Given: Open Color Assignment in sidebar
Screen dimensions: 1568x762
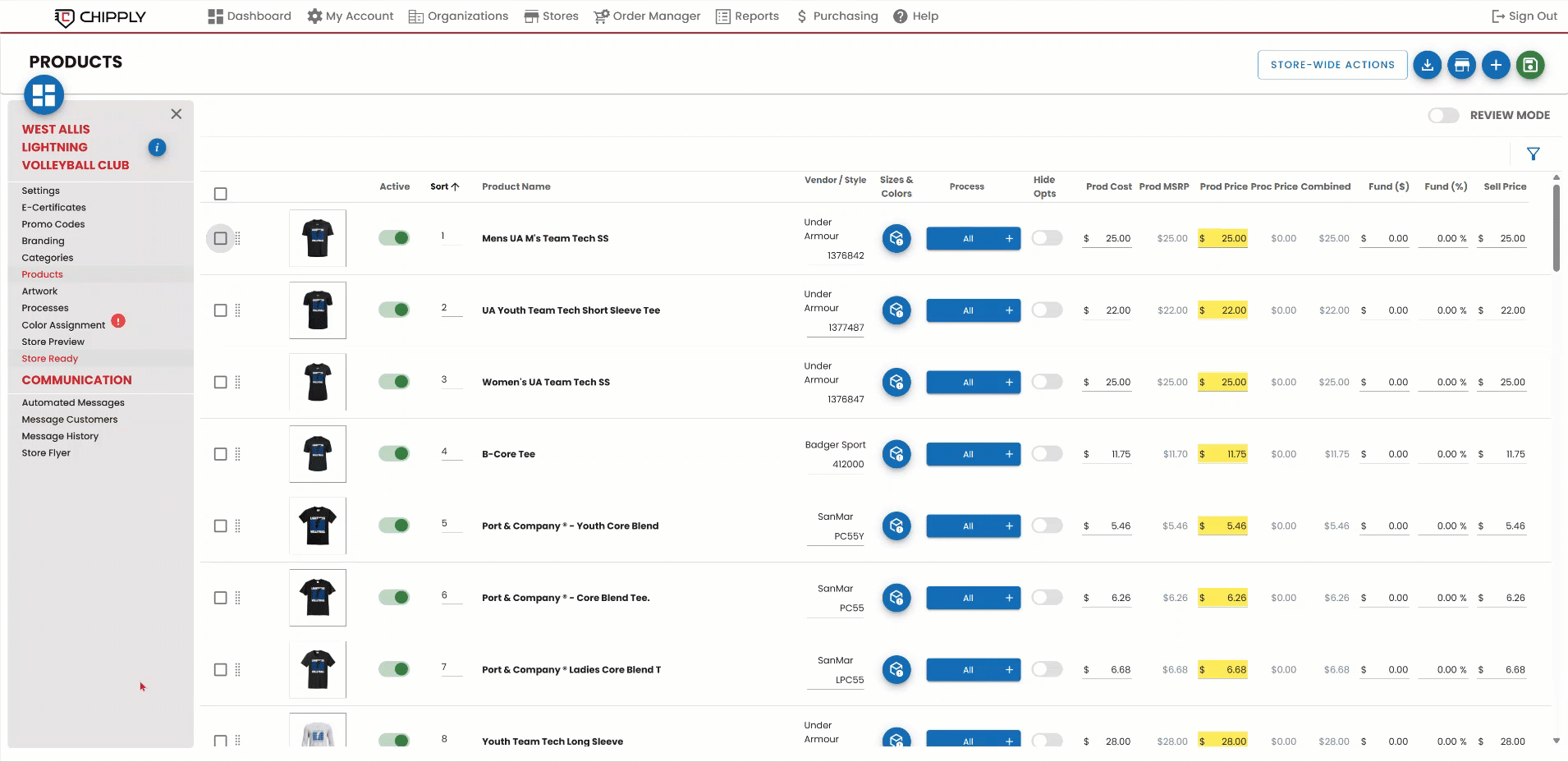Looking at the screenshot, I should coord(63,325).
